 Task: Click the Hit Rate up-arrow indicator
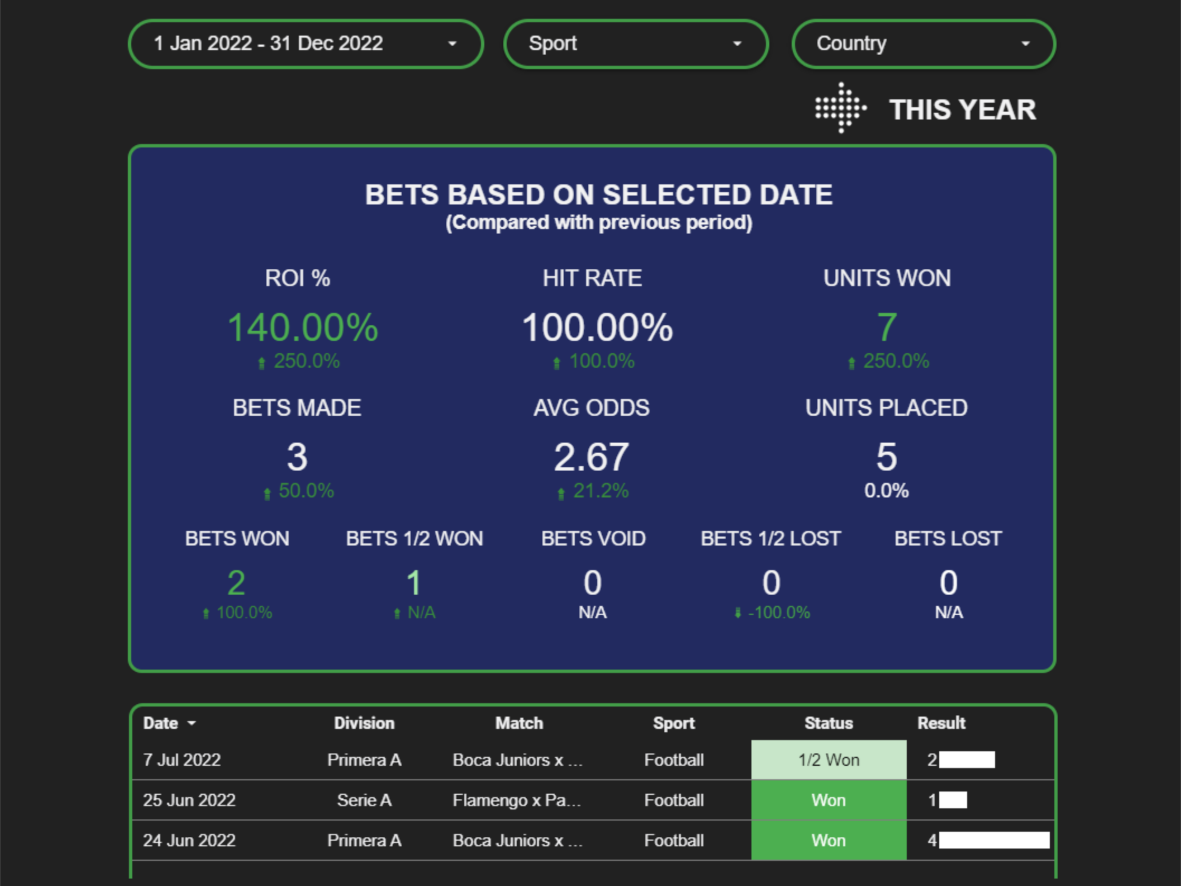(x=557, y=363)
